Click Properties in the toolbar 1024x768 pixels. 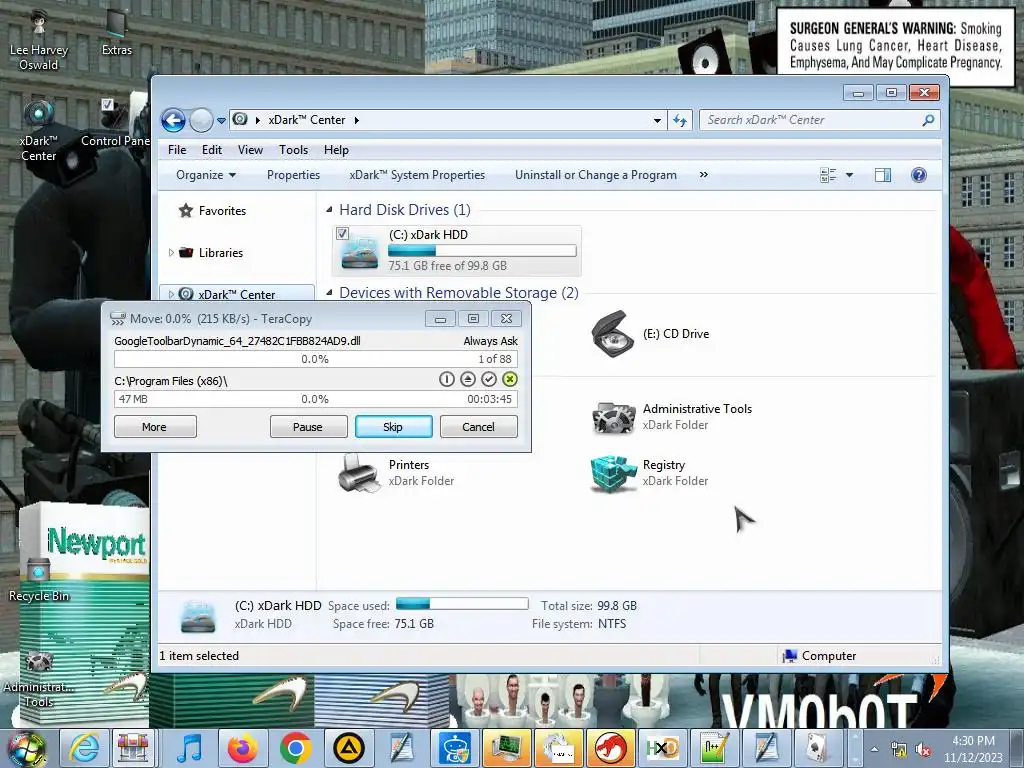293,175
